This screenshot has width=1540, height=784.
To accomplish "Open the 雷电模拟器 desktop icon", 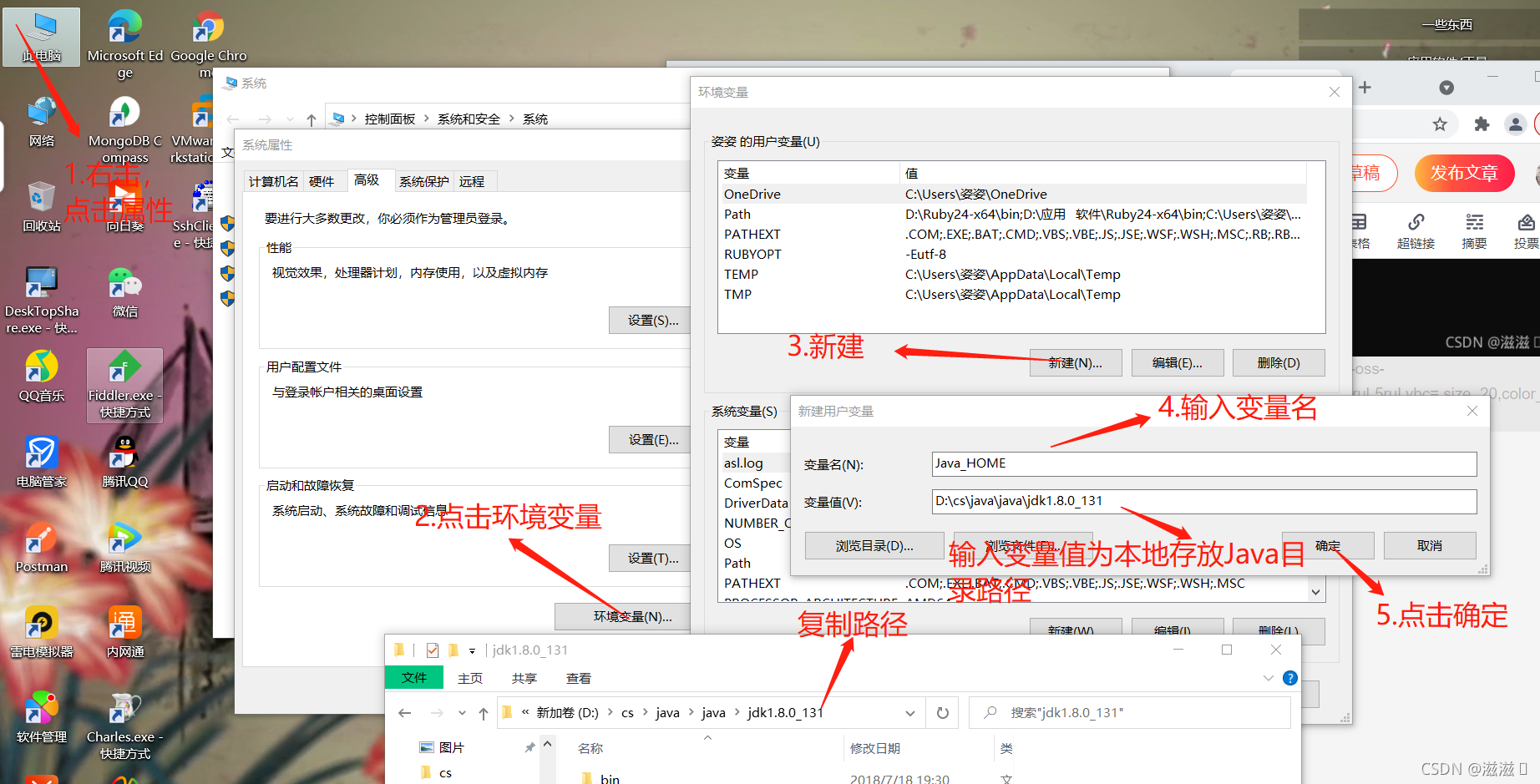I will 42,632.
